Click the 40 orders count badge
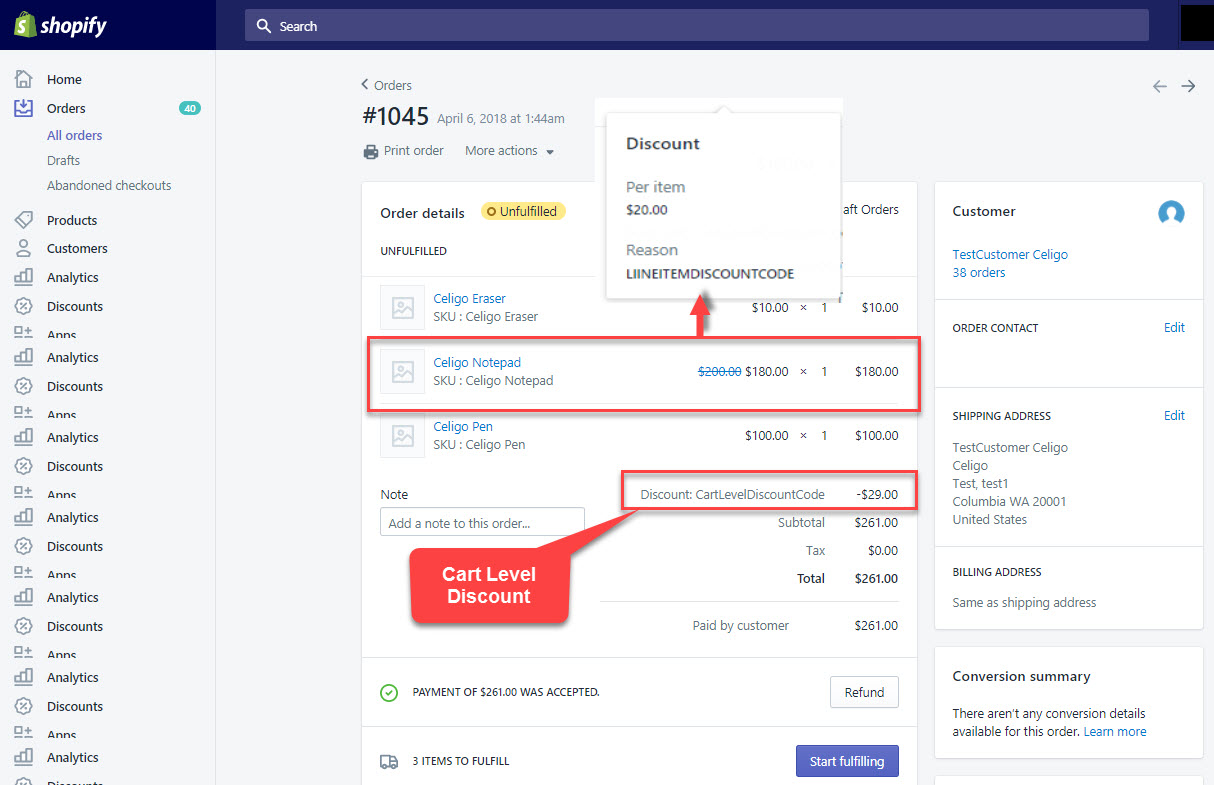Viewport: 1214px width, 785px height. (189, 108)
